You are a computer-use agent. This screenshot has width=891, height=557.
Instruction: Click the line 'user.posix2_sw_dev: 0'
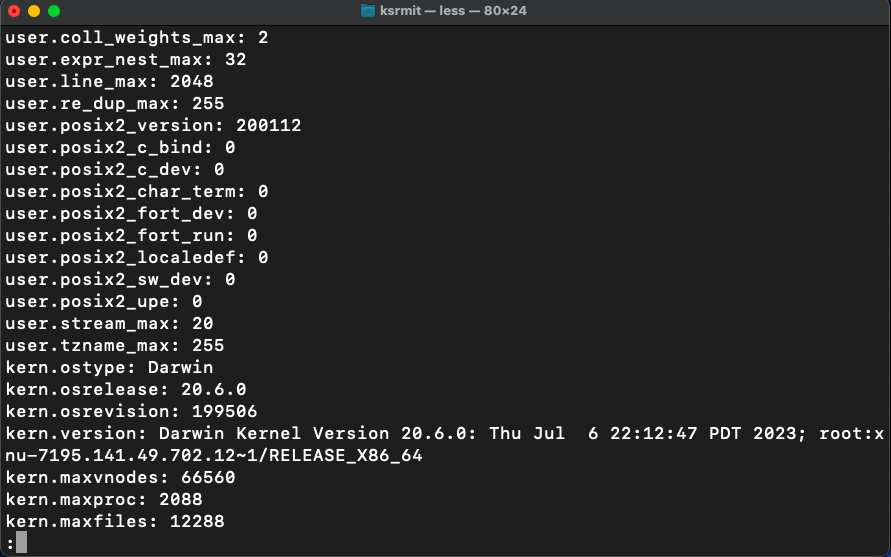click(x=120, y=280)
